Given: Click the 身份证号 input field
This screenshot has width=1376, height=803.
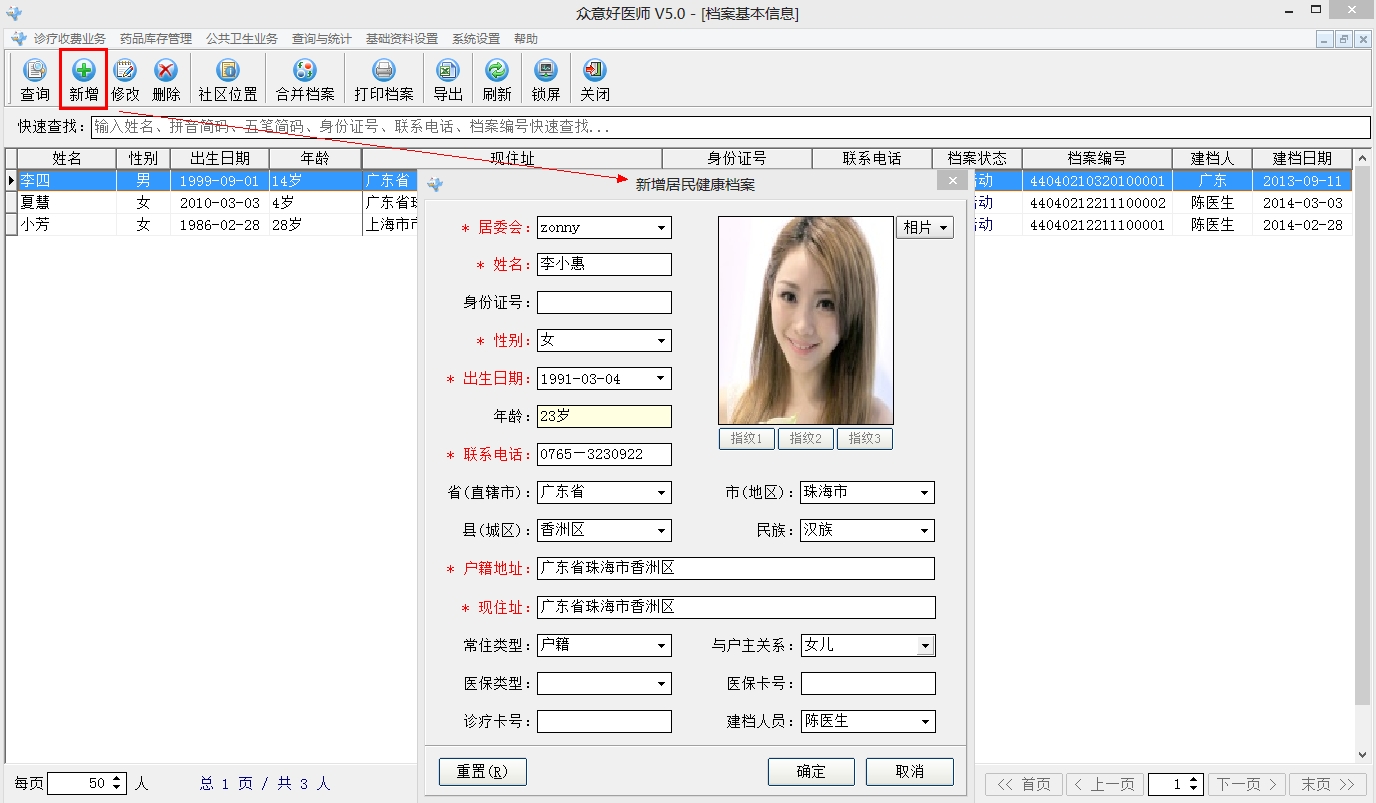Looking at the screenshot, I should [x=604, y=303].
